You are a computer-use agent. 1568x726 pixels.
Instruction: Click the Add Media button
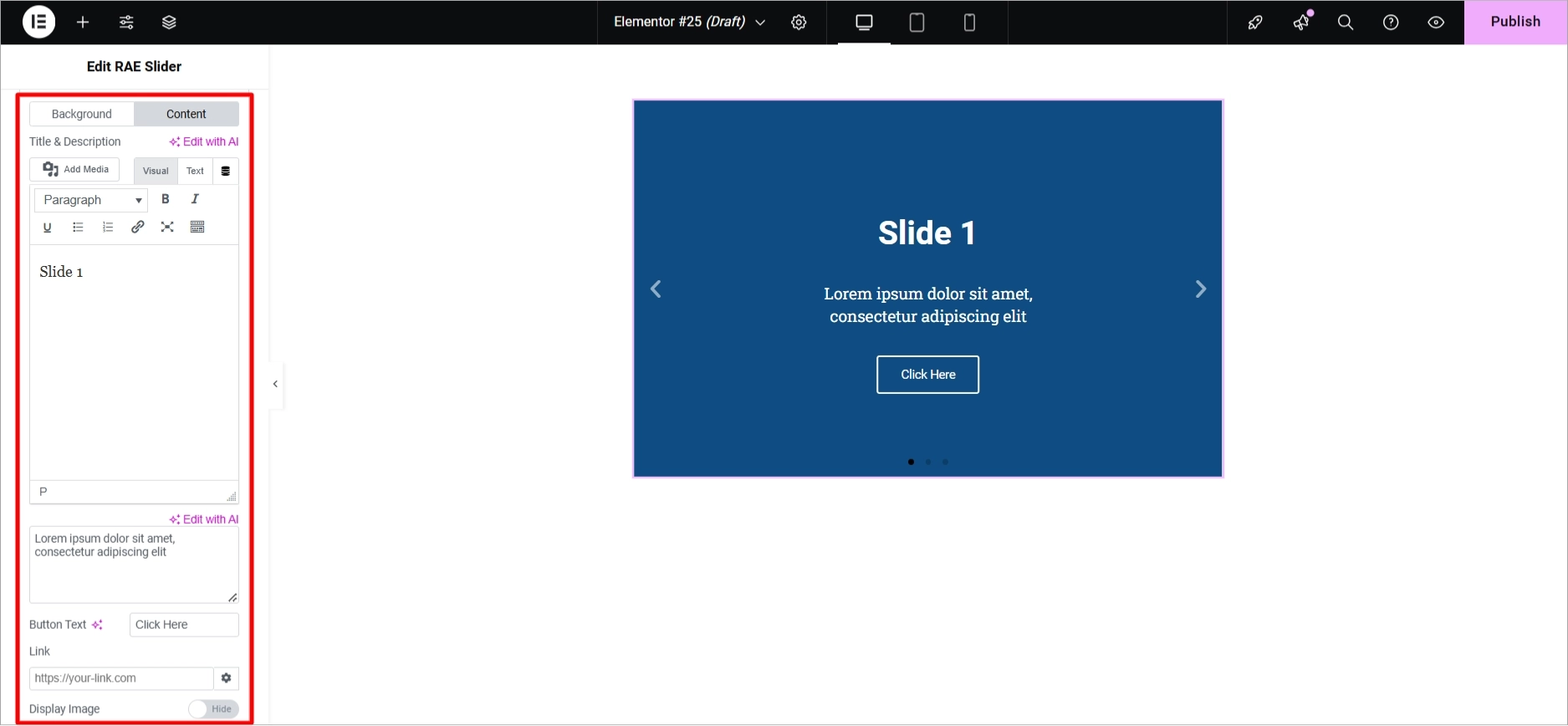click(75, 170)
